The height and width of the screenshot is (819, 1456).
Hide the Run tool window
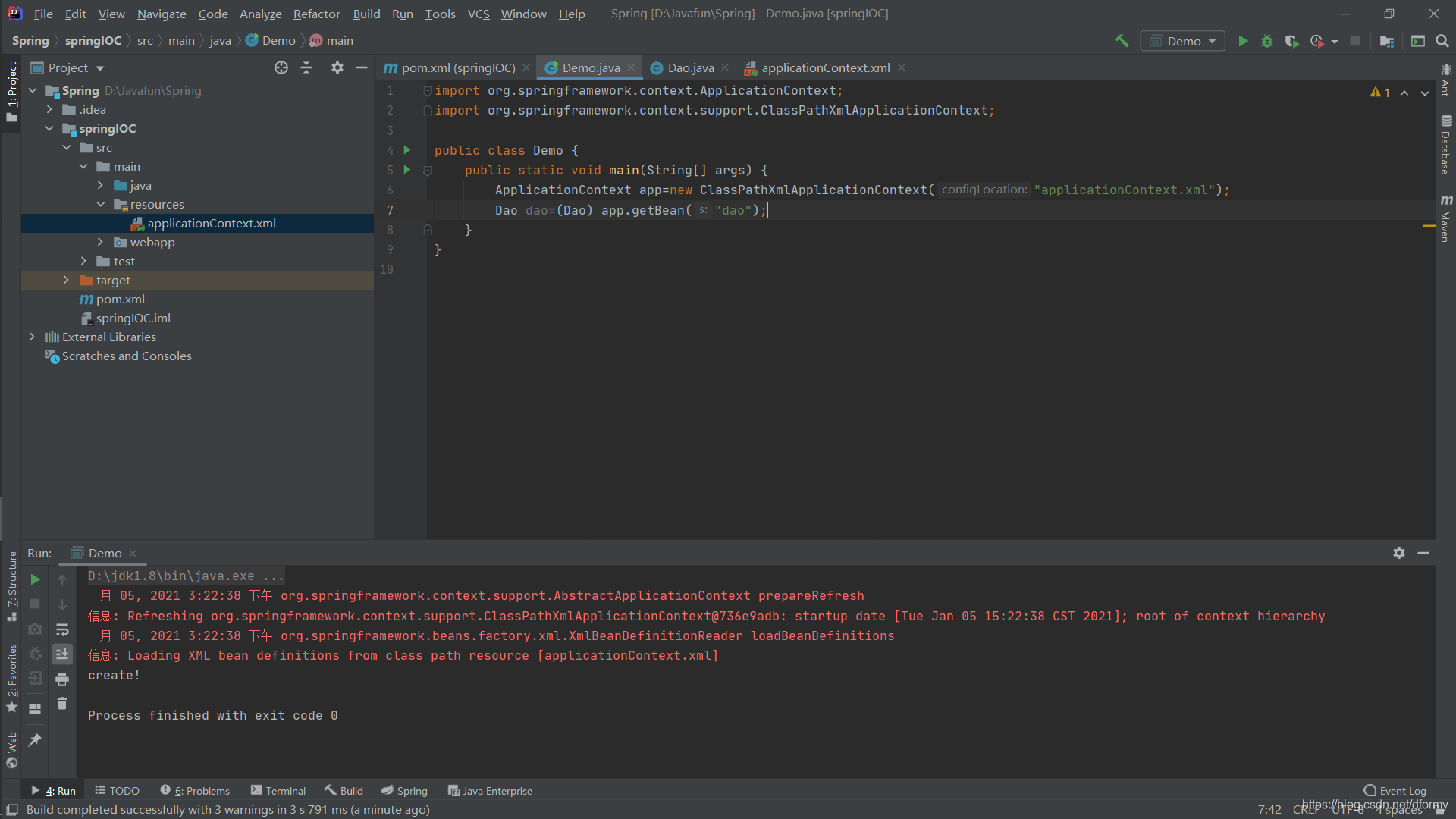click(x=1423, y=553)
